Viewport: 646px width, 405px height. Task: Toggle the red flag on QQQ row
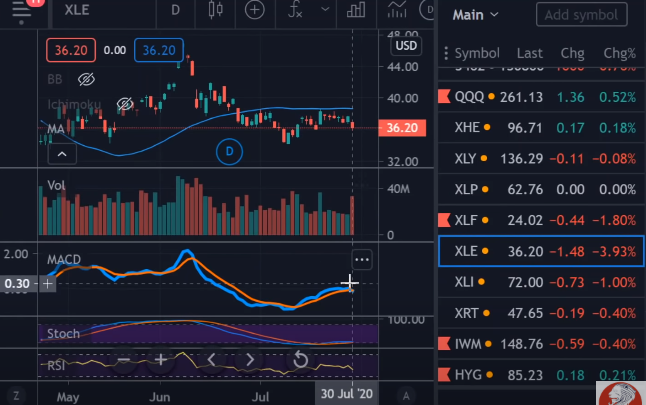(444, 97)
